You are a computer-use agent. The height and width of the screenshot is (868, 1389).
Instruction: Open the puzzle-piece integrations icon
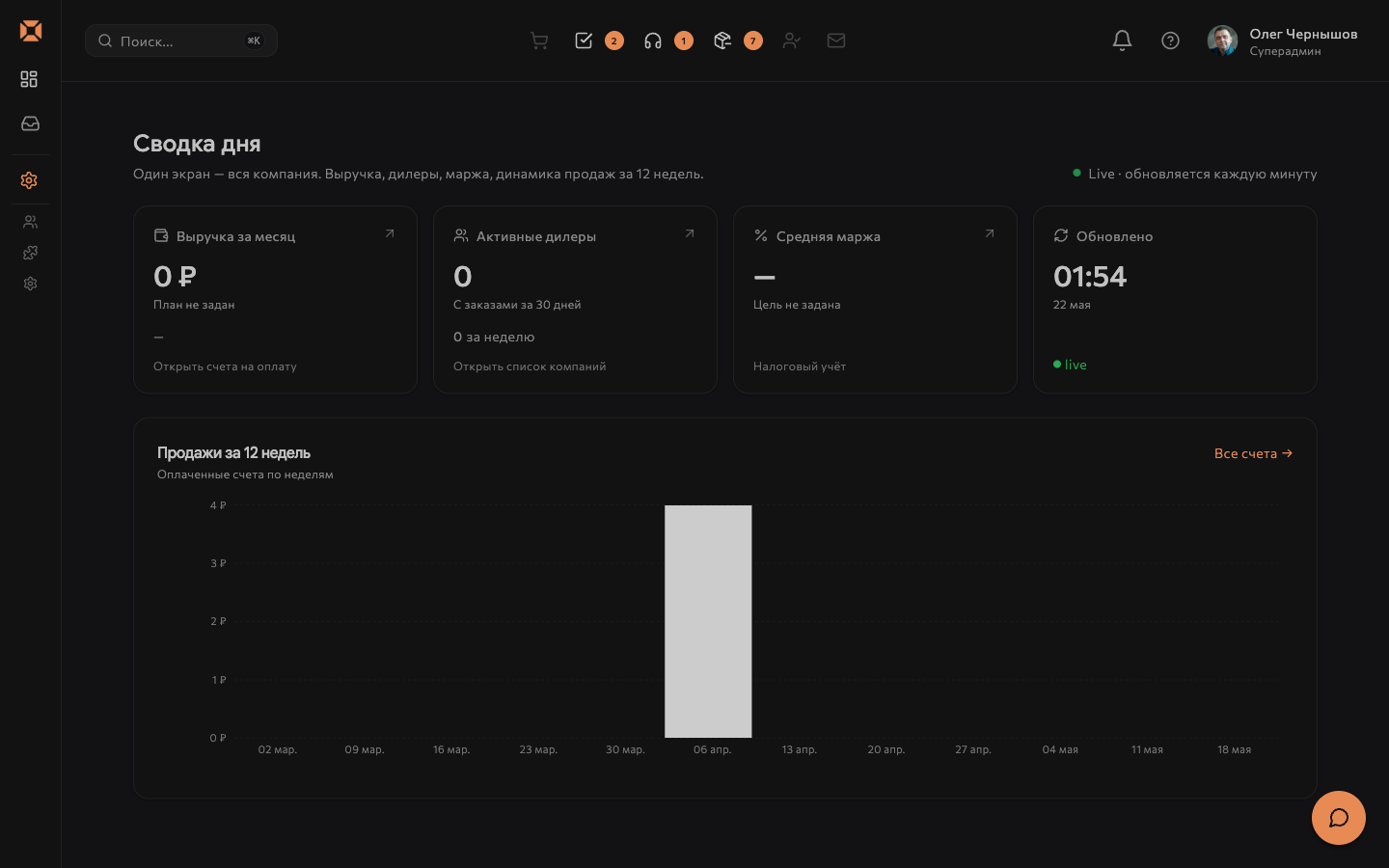tap(30, 253)
